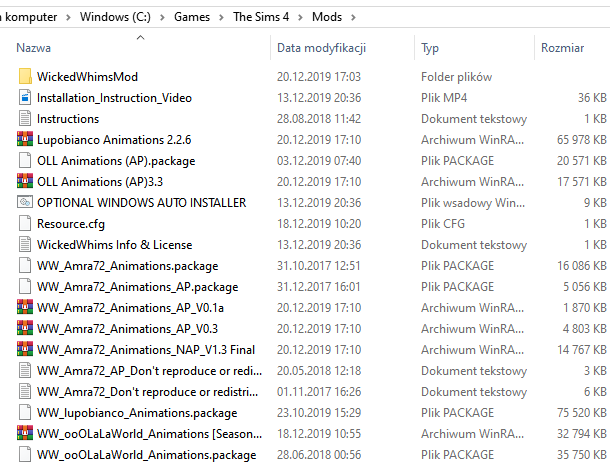Viewport: 610px width, 467px height.
Task: Select the WW_Amra72_Animations_AP_V0.3 archive icon
Action: point(25,328)
